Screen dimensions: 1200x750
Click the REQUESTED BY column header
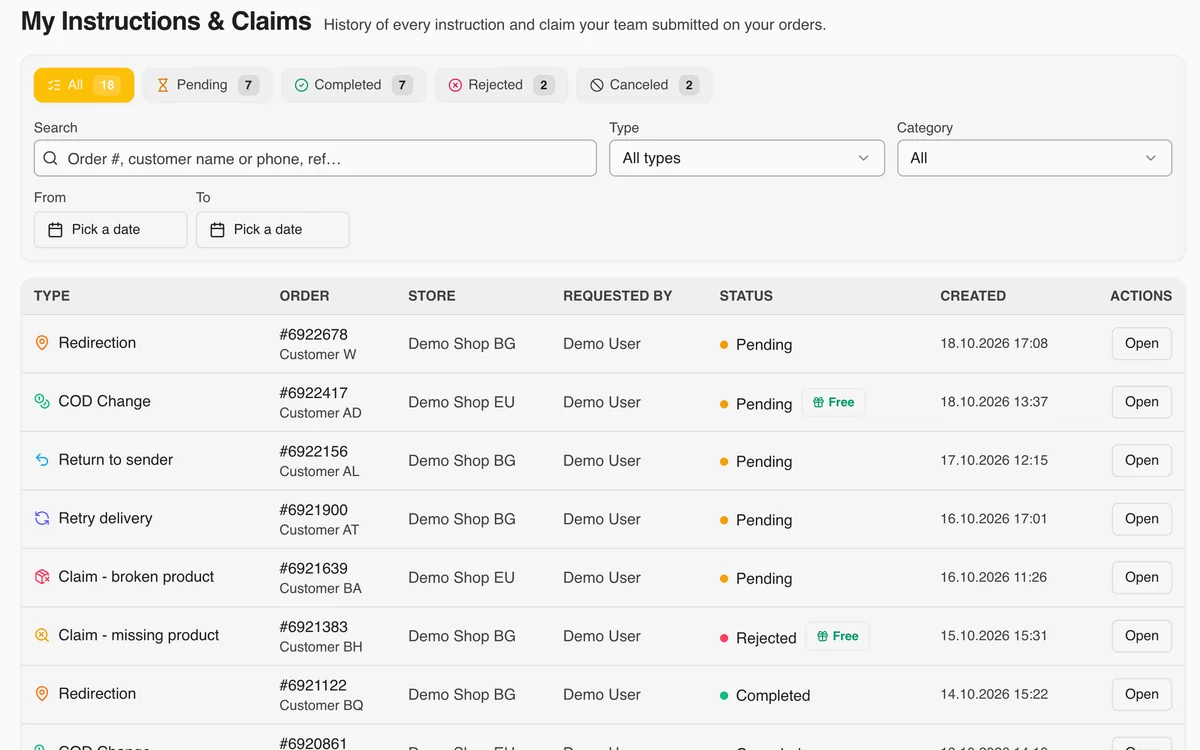coord(618,296)
